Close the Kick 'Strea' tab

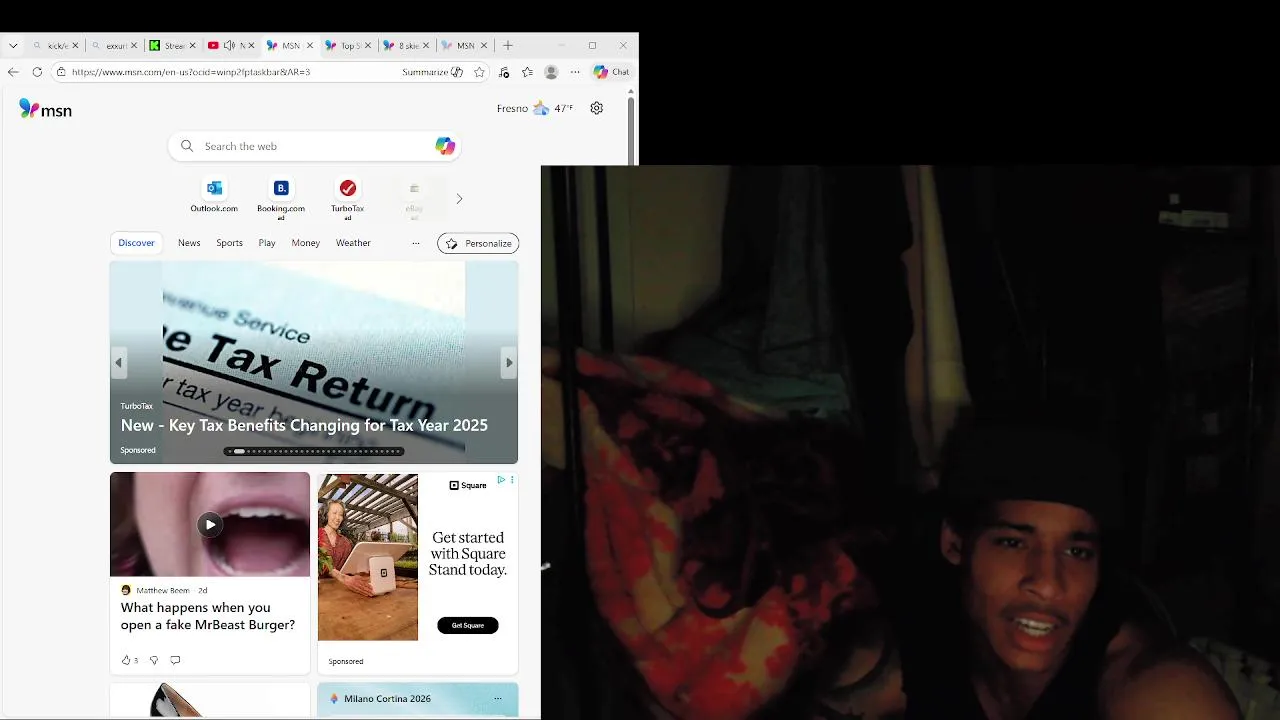click(x=193, y=46)
